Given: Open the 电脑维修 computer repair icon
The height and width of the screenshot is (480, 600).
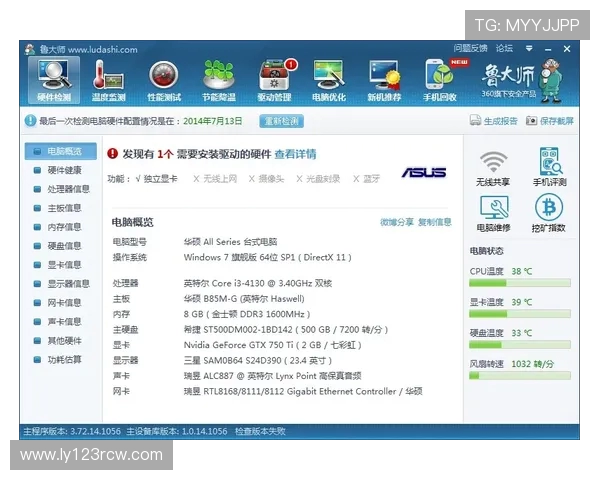Looking at the screenshot, I should [x=494, y=214].
